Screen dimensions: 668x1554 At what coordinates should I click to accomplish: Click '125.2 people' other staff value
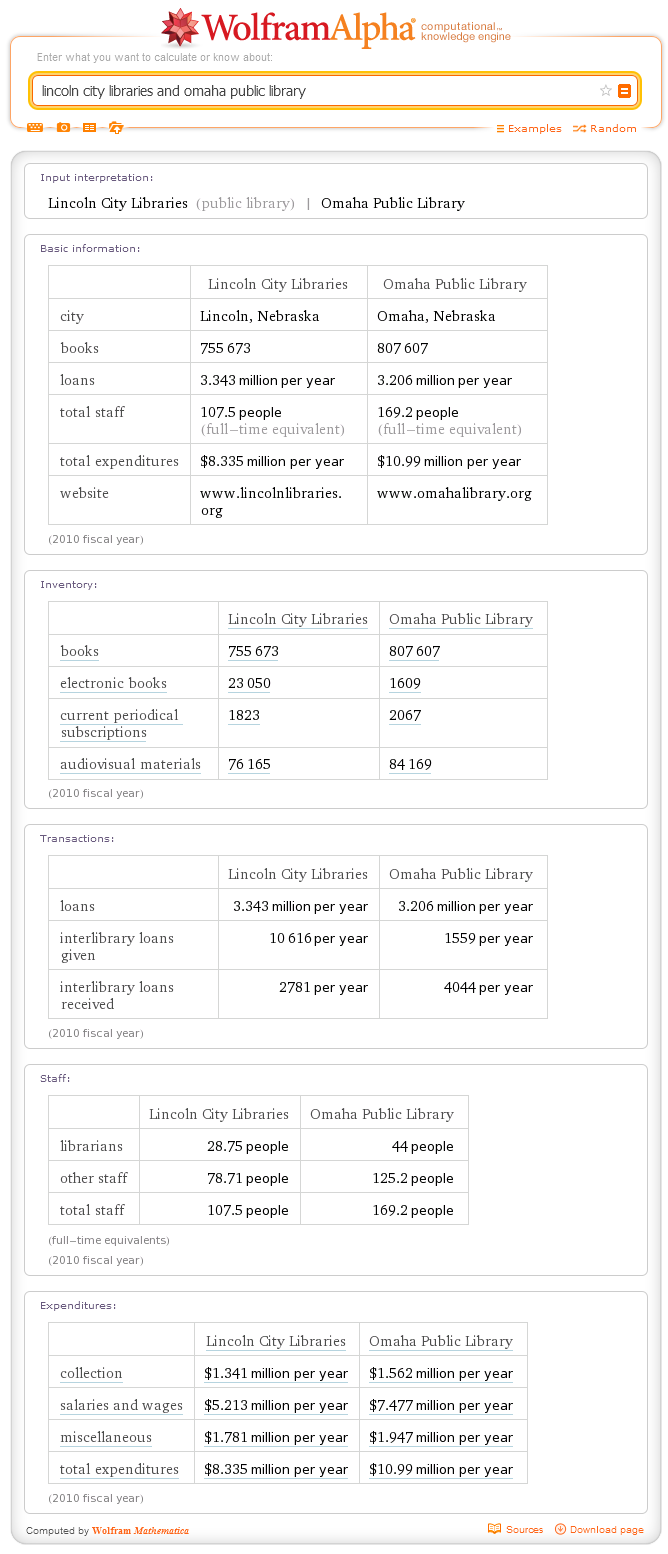(x=413, y=1178)
